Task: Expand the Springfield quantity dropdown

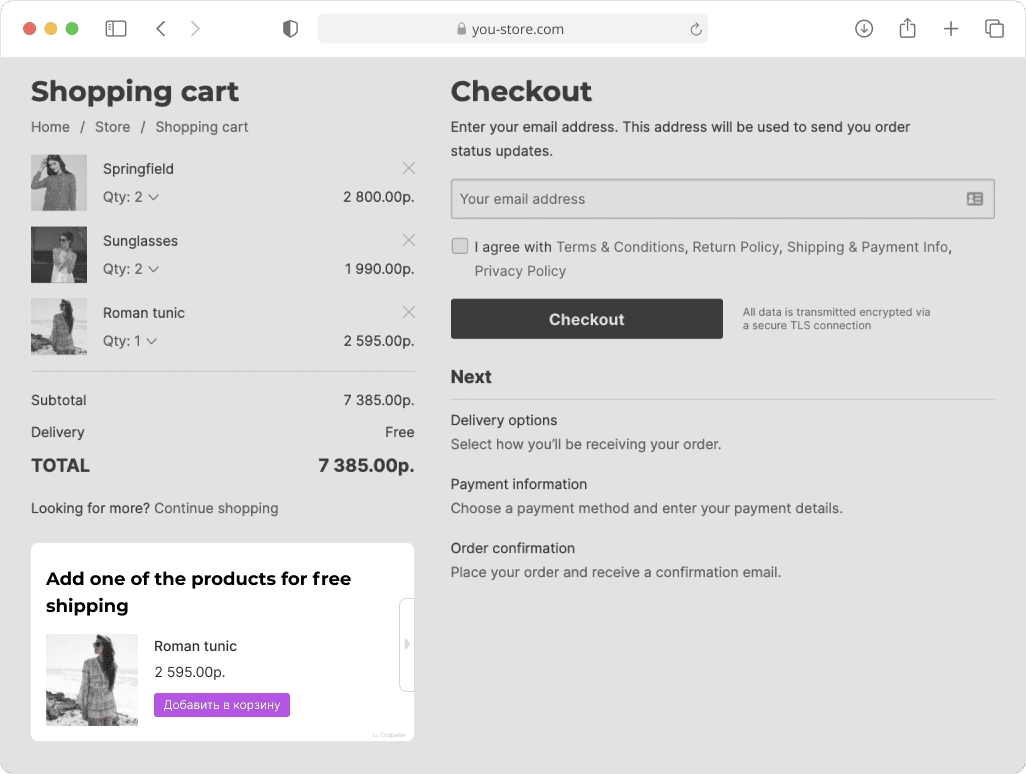Action: click(x=131, y=197)
